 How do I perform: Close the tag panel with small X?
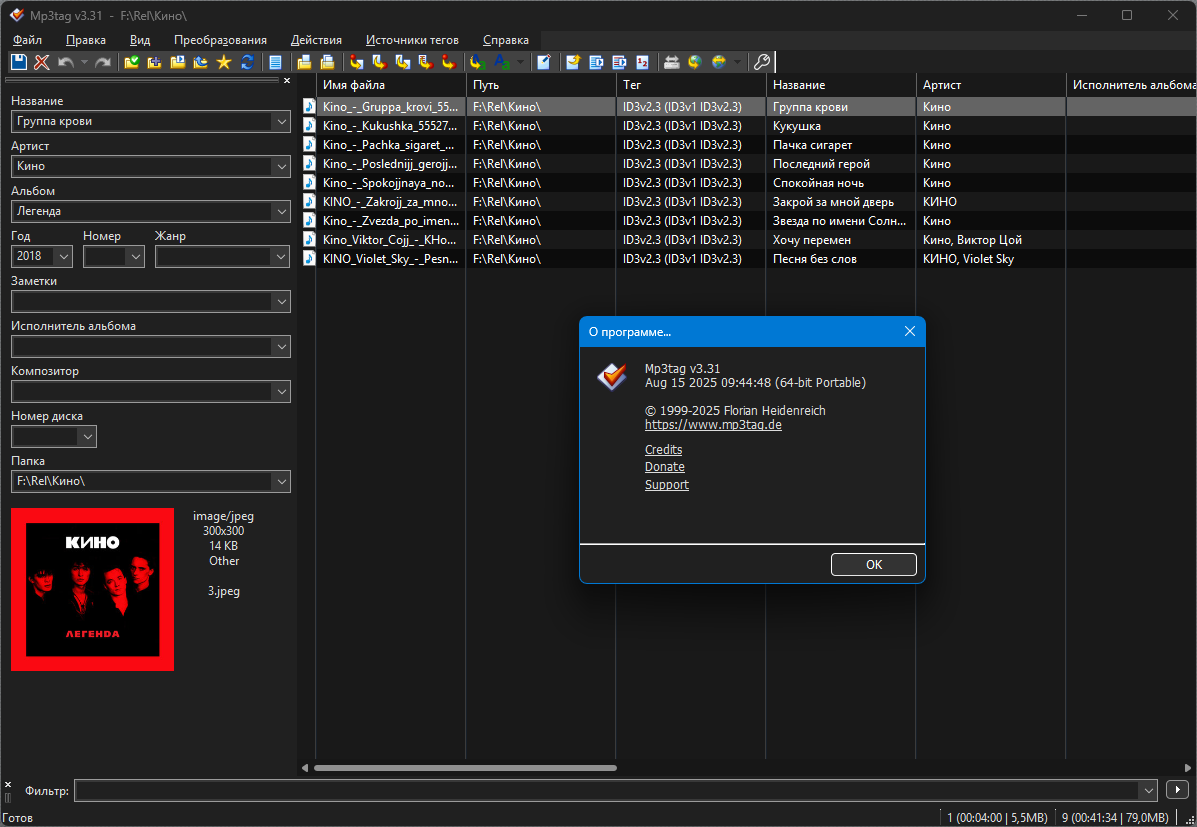(x=287, y=80)
